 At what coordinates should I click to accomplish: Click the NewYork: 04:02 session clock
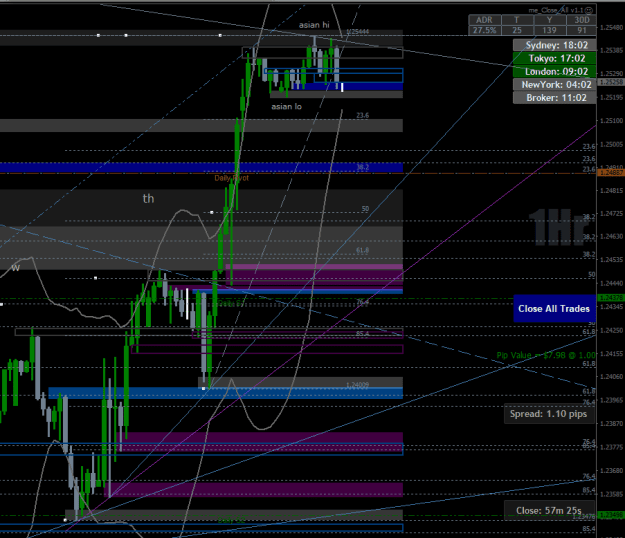click(554, 84)
